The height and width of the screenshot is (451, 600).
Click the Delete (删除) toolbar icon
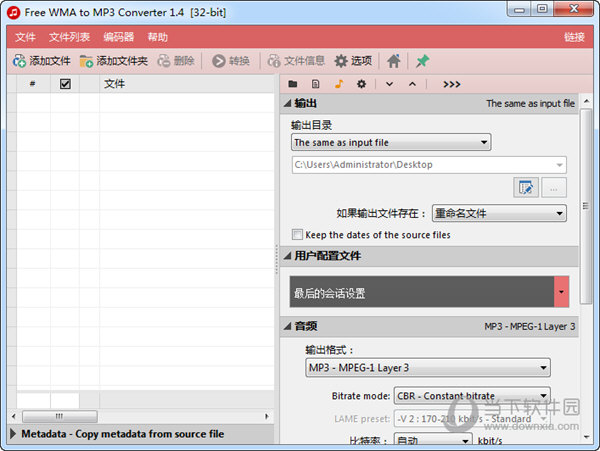tap(164, 61)
